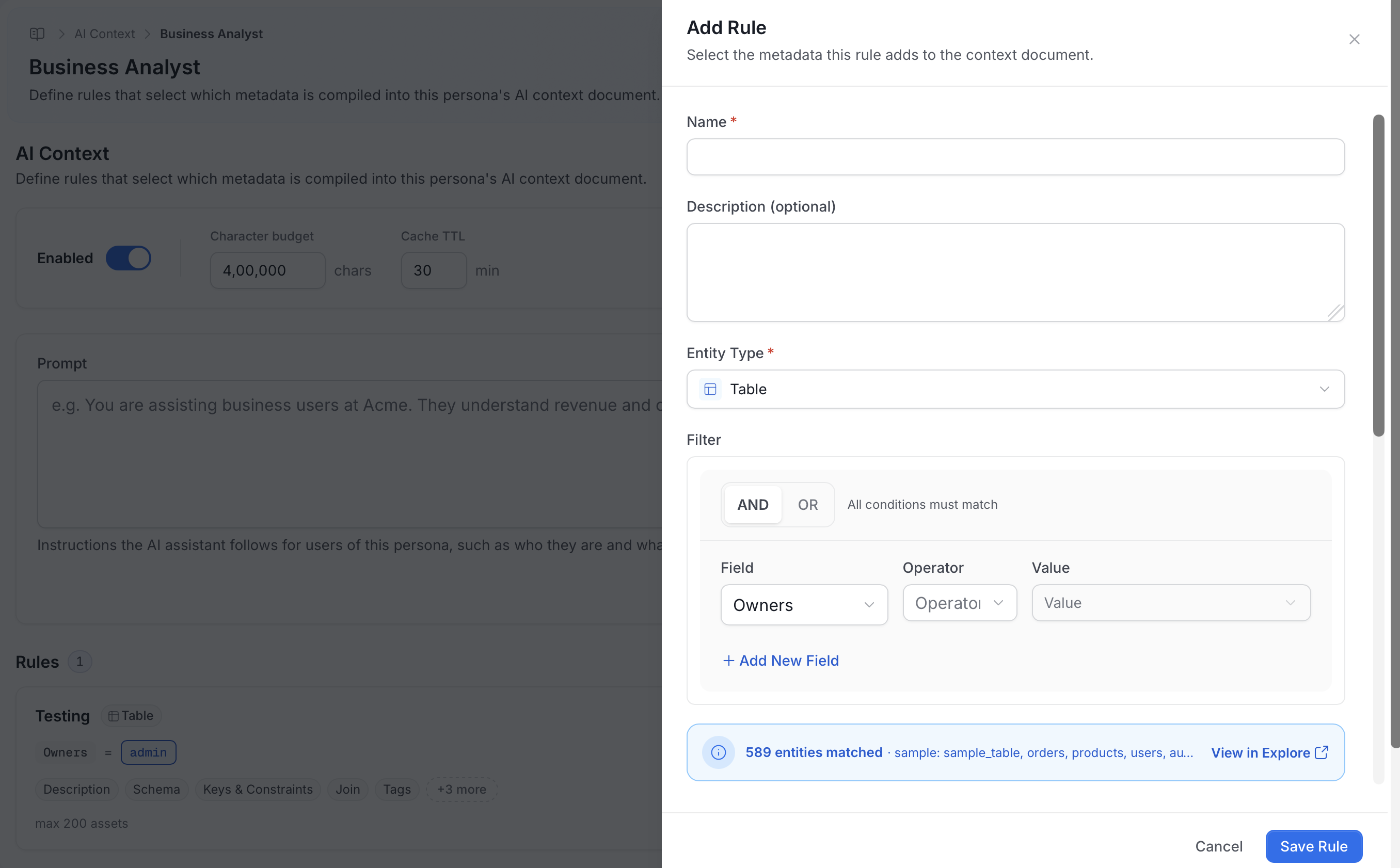This screenshot has height=868, width=1400.
Task: Click the 589 entities matched text
Action: [813, 752]
